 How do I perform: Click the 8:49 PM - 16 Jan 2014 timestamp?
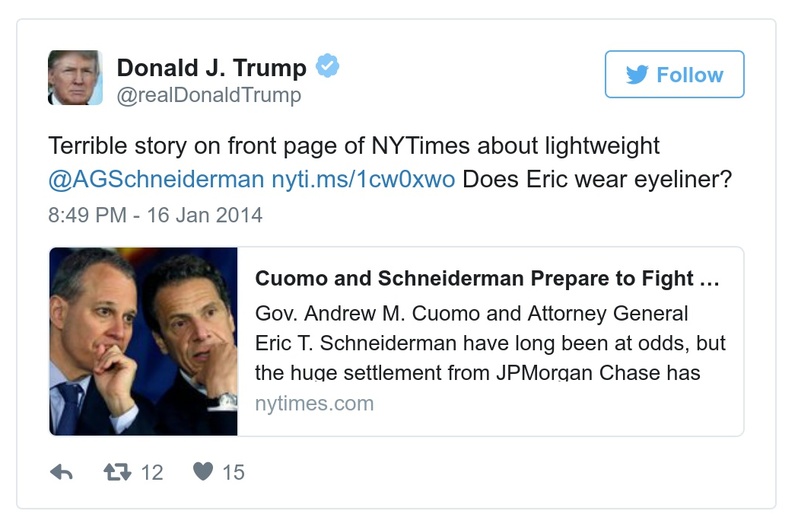(155, 214)
